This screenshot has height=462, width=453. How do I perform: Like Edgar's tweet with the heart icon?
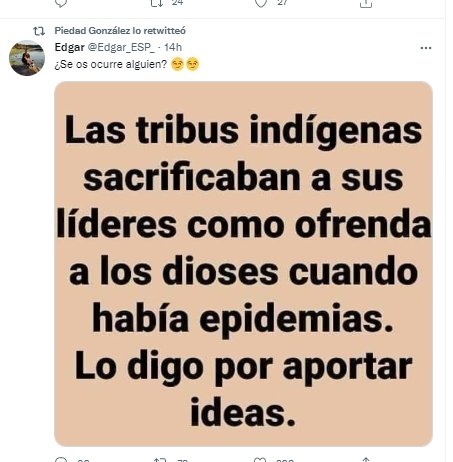click(x=260, y=460)
